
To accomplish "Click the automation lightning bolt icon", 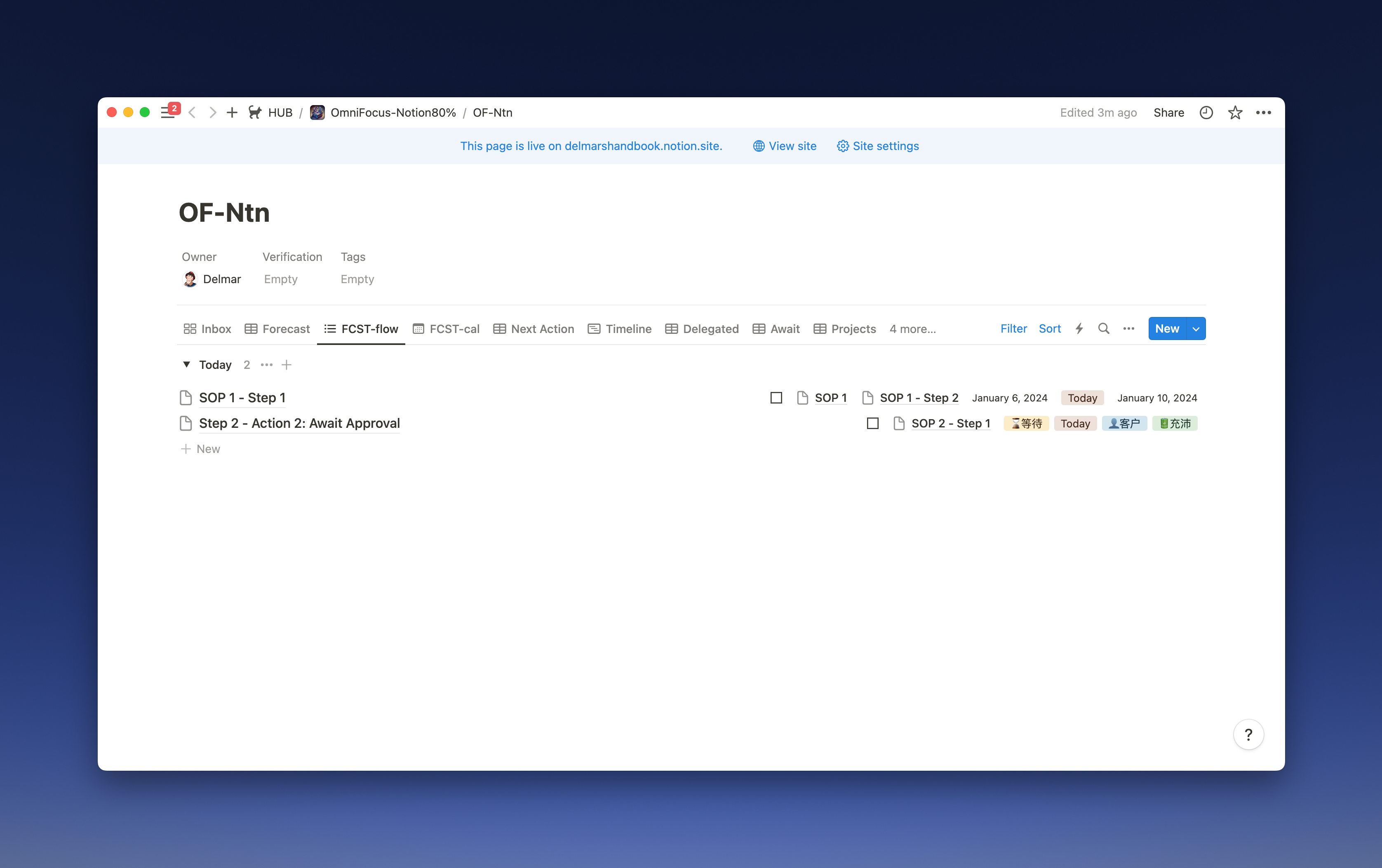I will (x=1079, y=329).
